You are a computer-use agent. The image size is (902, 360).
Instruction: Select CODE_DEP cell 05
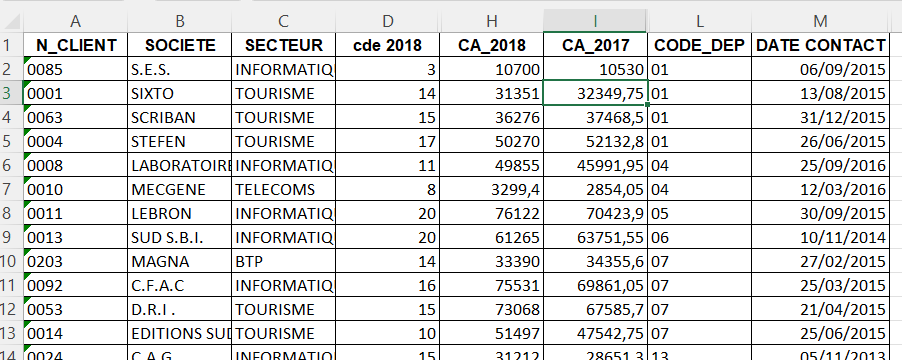point(700,213)
